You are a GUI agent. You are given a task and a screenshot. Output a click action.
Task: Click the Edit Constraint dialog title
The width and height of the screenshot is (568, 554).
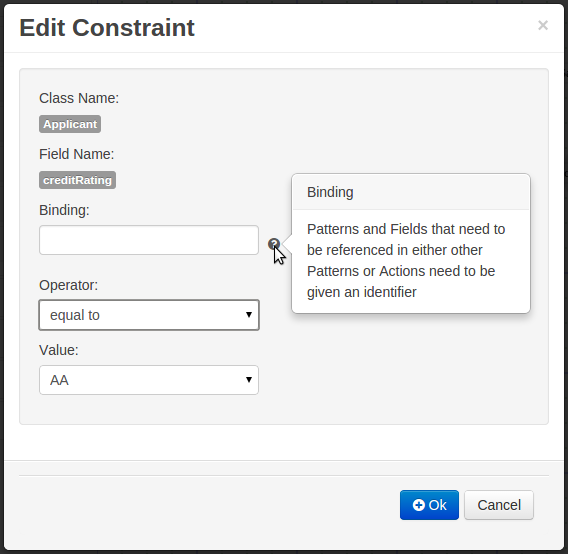click(x=107, y=28)
